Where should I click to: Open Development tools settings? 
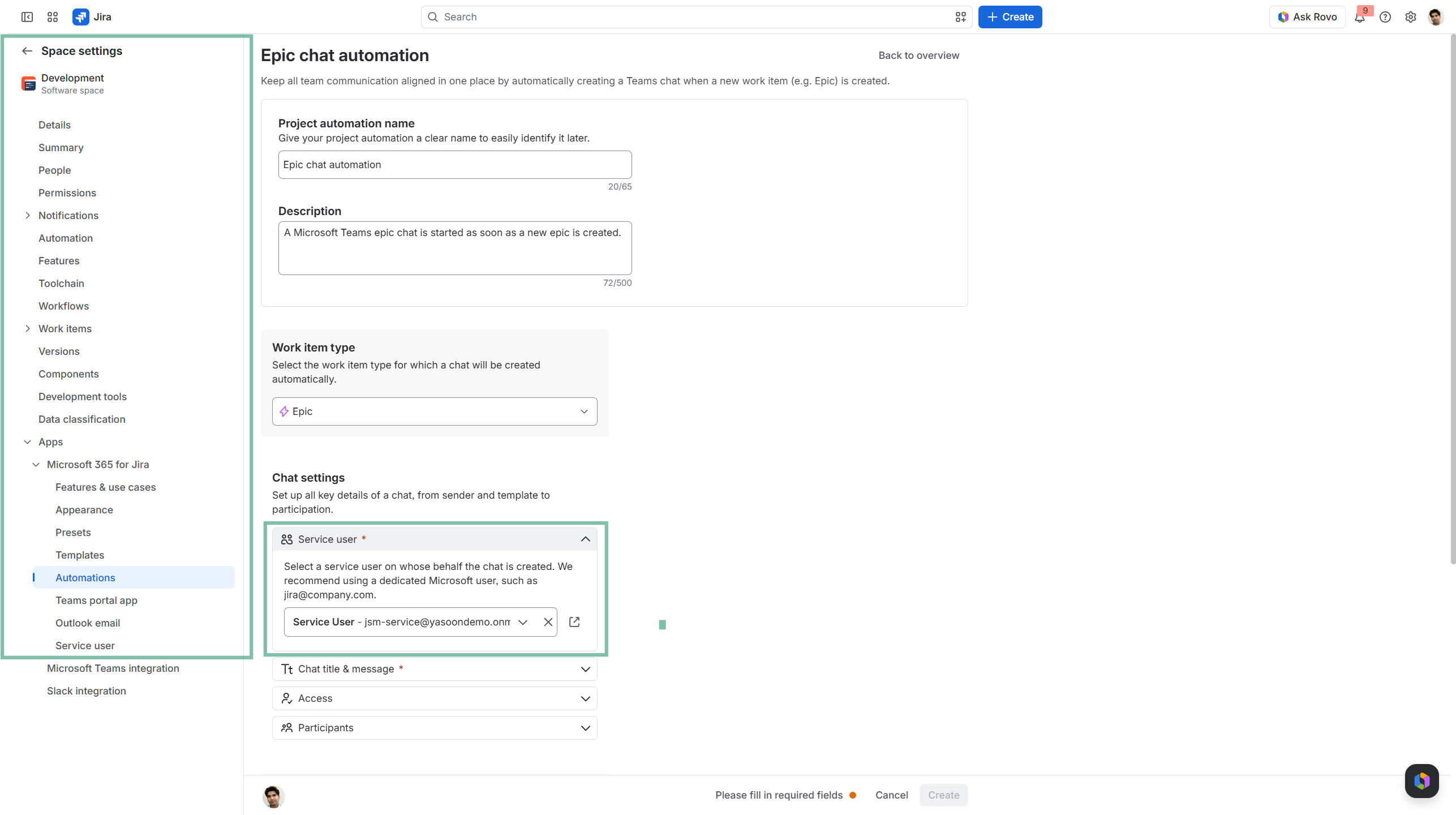(x=83, y=397)
